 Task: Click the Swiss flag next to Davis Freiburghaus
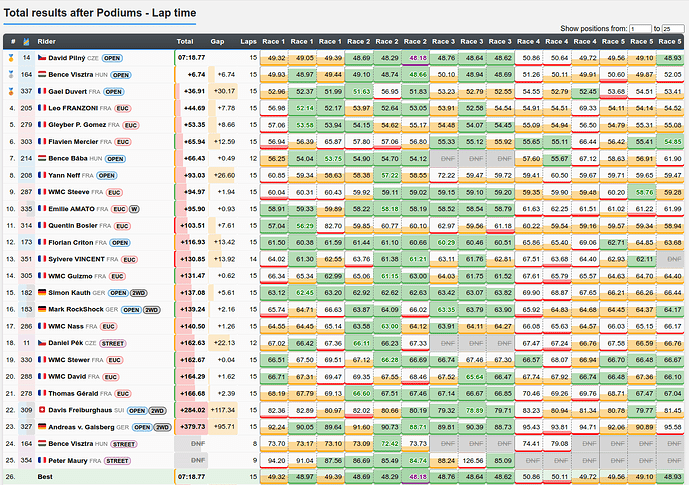pos(42,410)
